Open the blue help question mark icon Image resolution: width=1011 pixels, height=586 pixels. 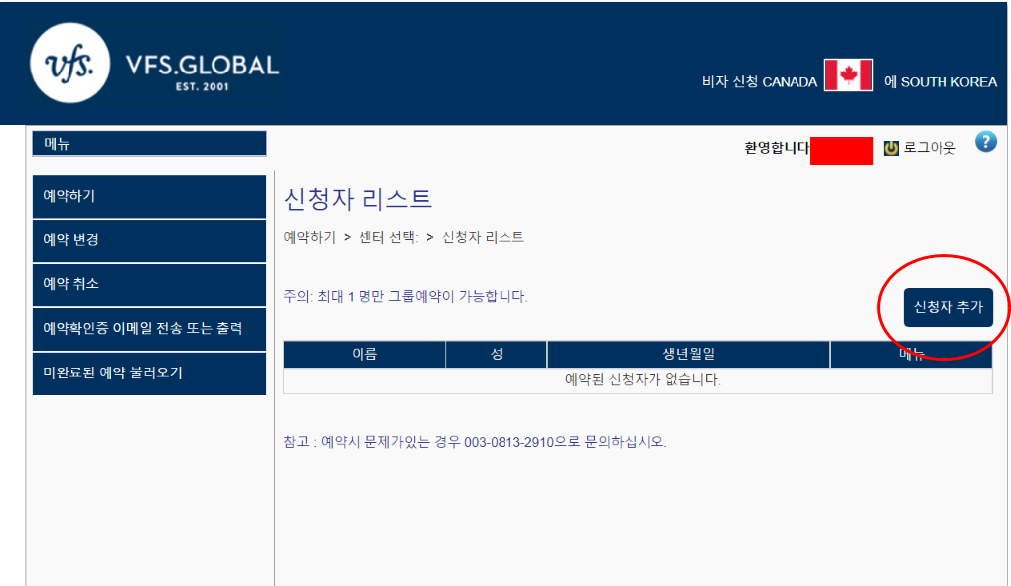tap(985, 142)
